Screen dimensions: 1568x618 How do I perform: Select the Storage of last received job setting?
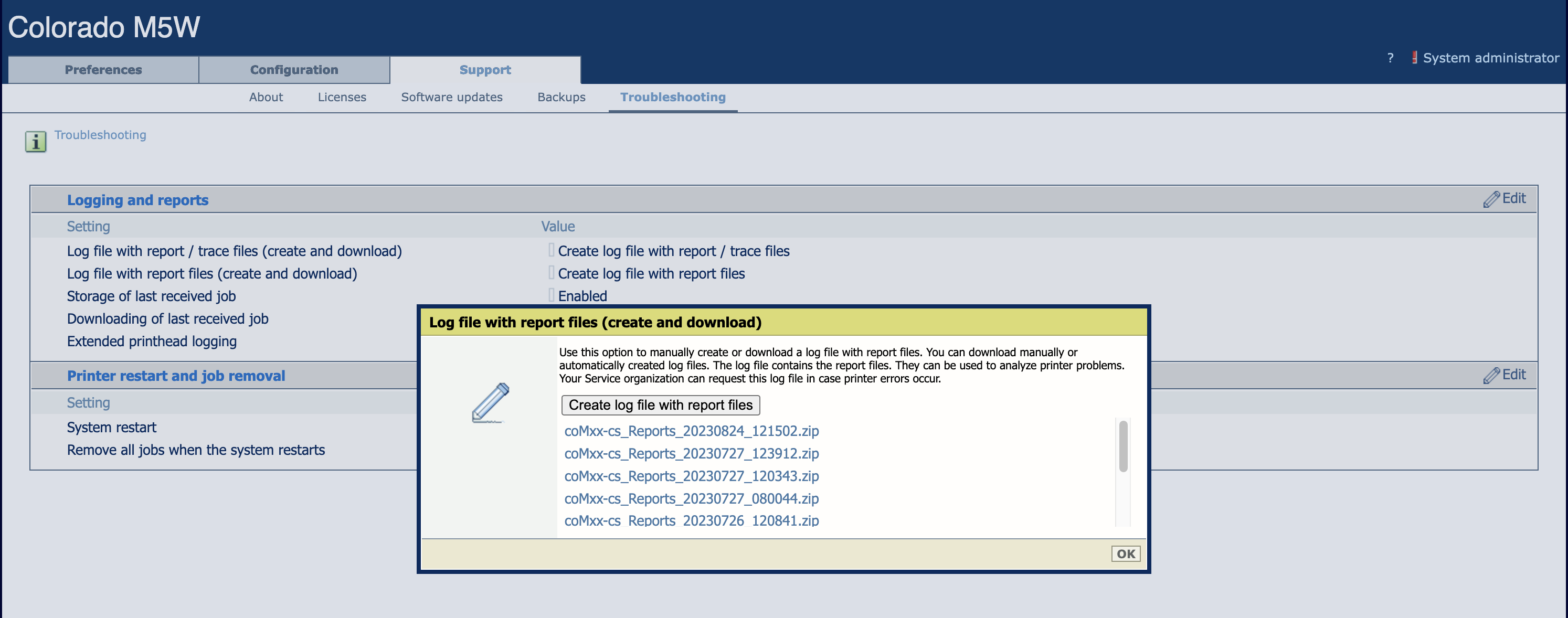(151, 296)
